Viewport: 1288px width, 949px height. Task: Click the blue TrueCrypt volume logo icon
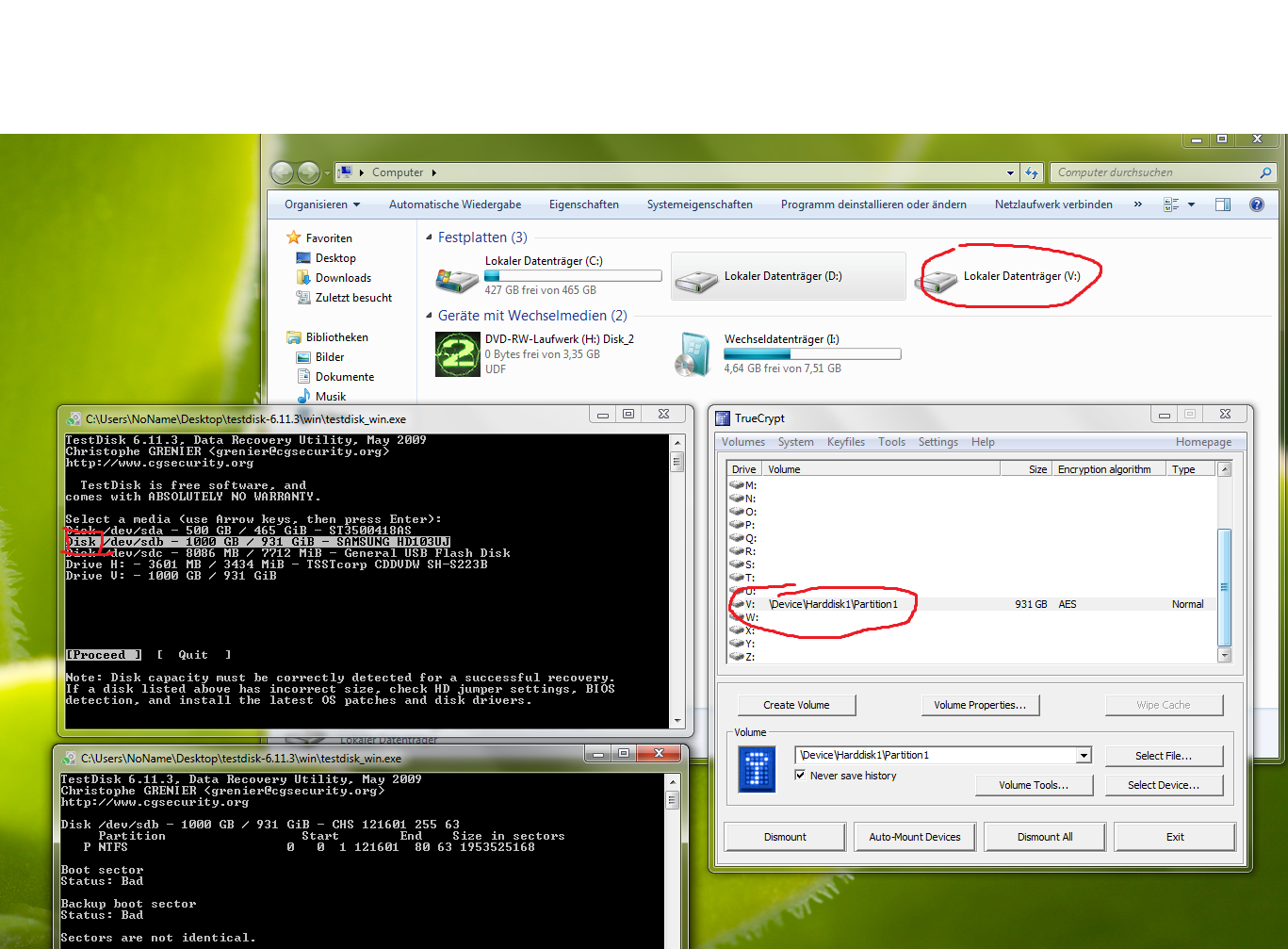tap(758, 769)
